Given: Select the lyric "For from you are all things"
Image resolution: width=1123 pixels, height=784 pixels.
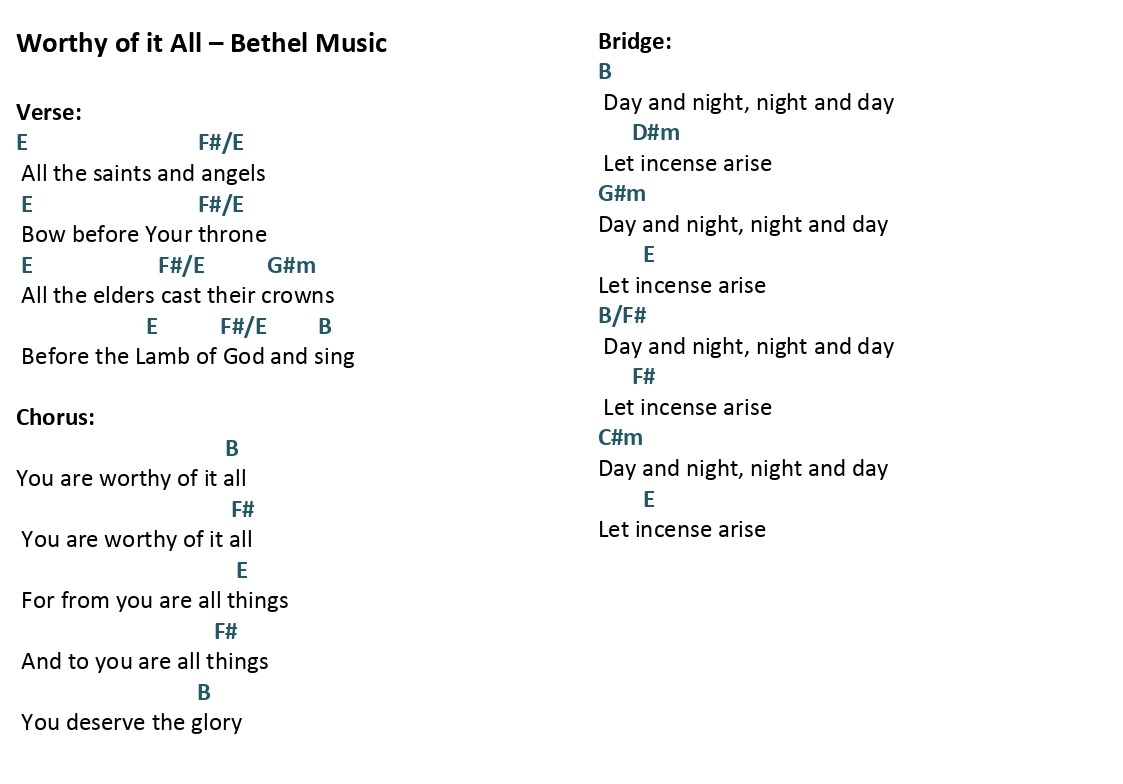Looking at the screenshot, I should (155, 601).
